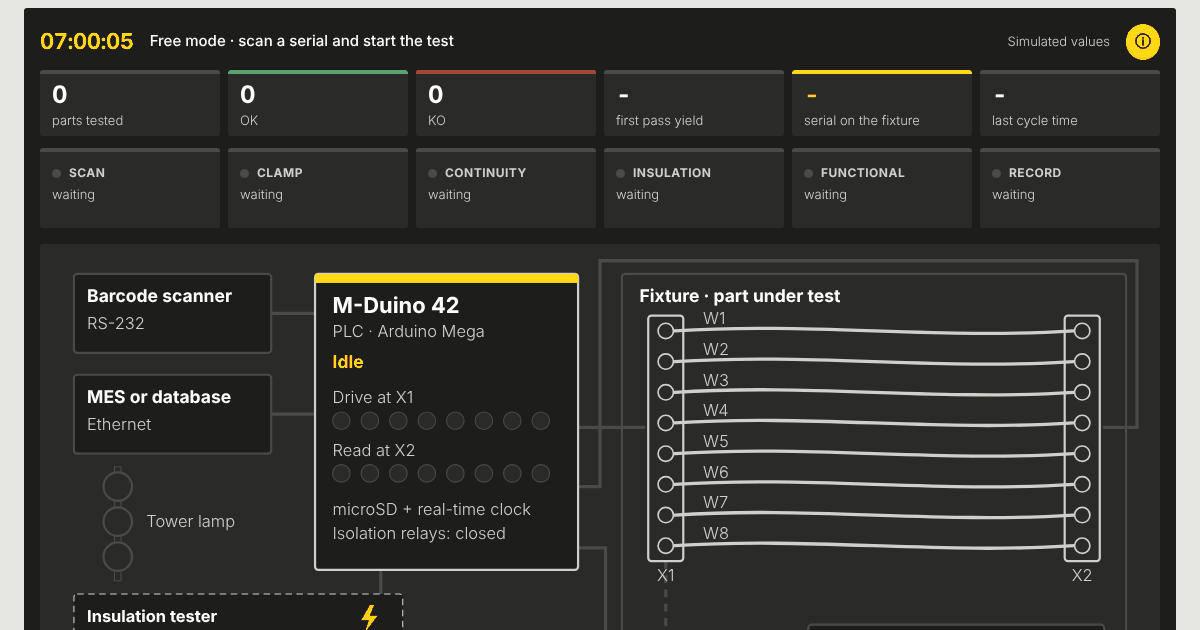Click the OK counter card
This screenshot has width=1200, height=630.
318,103
